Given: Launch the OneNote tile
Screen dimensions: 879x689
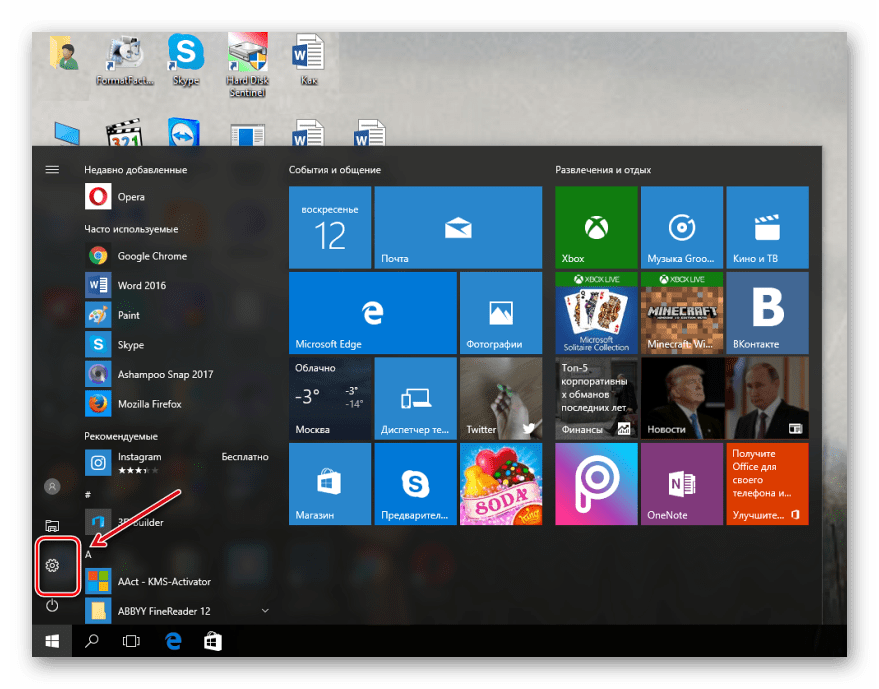Looking at the screenshot, I should [x=682, y=485].
